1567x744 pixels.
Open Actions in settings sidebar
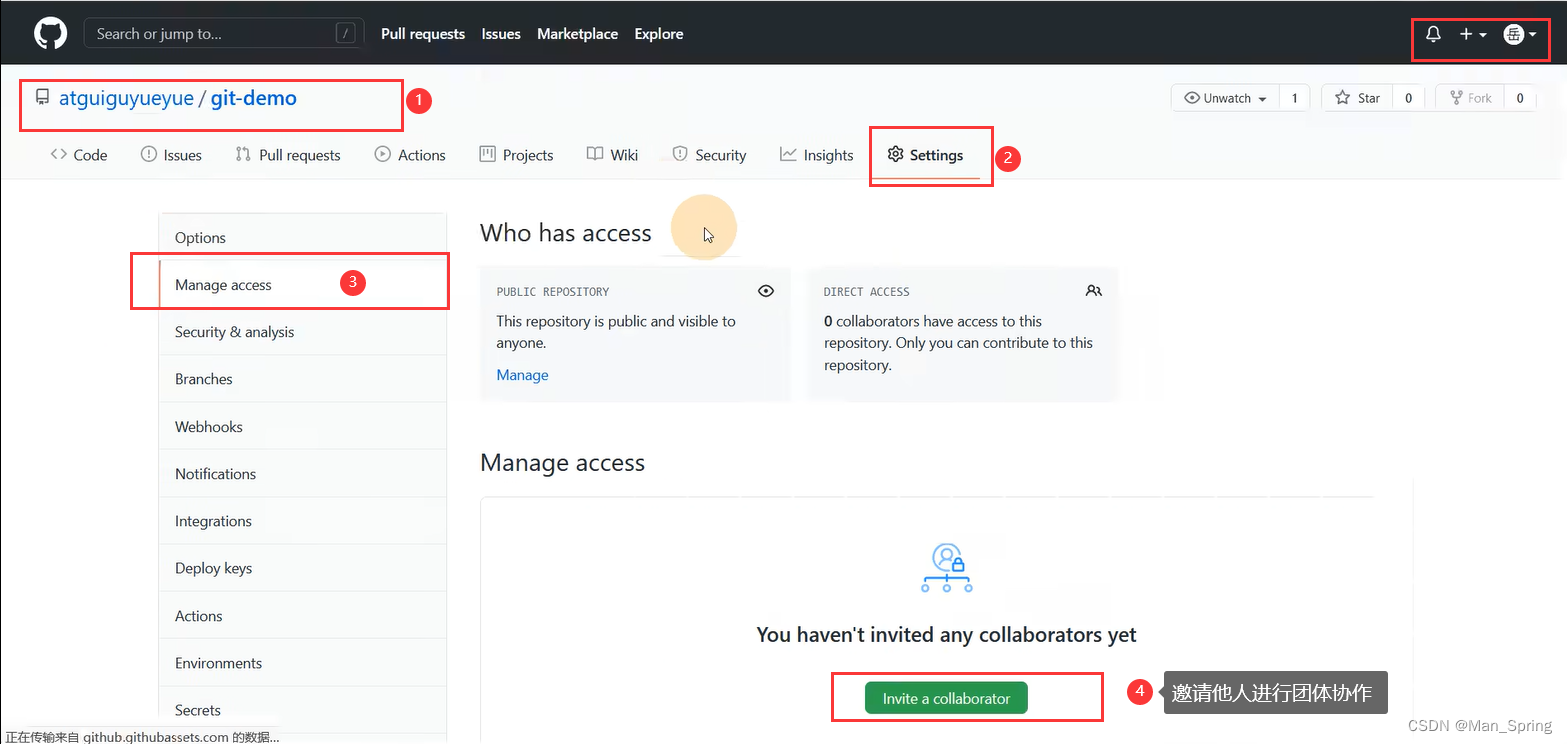(x=303, y=616)
